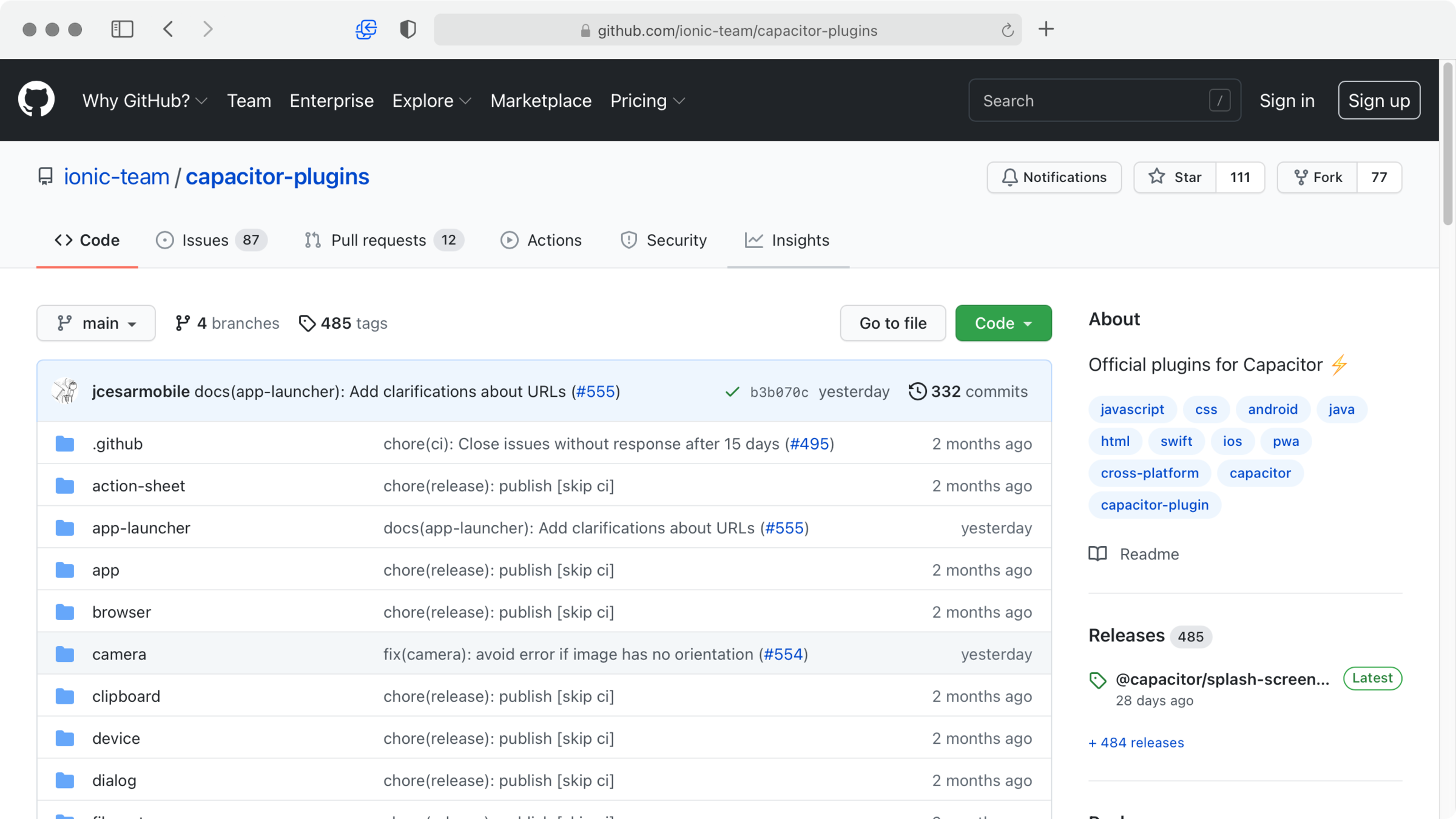
Task: Open the Notifications subscription button
Action: (1054, 177)
